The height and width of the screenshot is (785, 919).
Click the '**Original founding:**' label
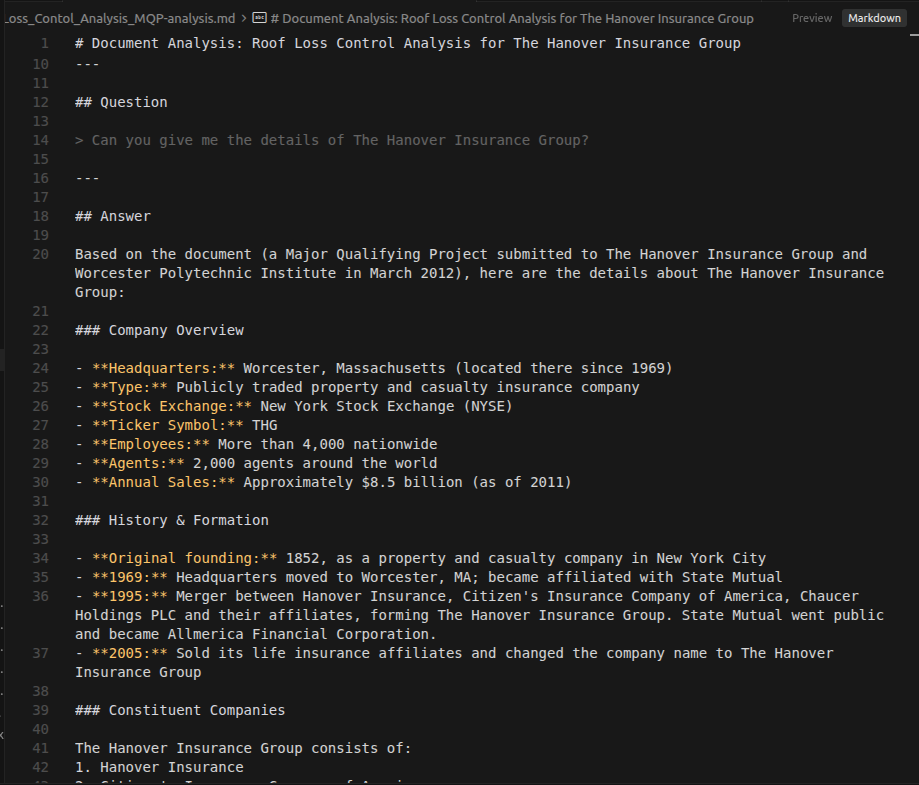tap(185, 558)
